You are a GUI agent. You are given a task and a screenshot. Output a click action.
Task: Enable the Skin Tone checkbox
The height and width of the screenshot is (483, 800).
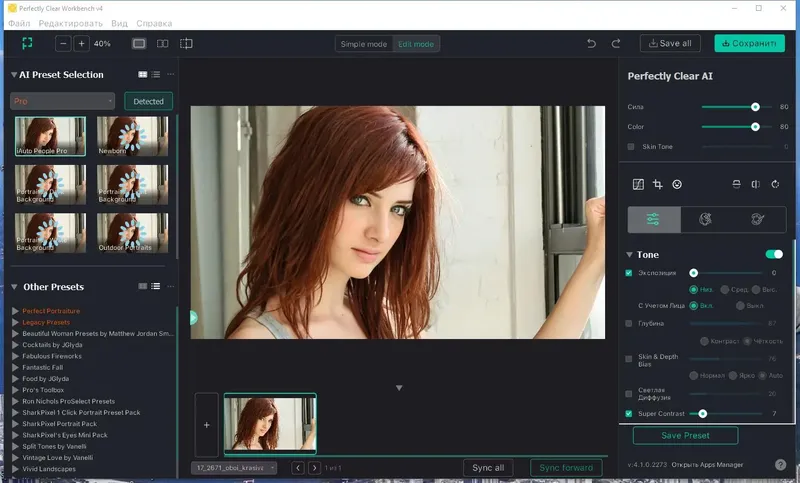tap(630, 147)
